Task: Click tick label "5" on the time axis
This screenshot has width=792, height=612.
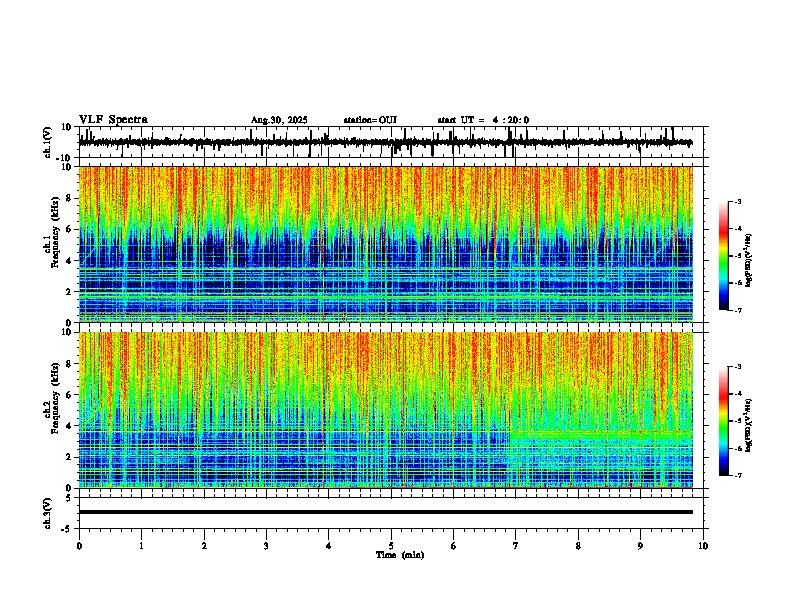Action: [x=391, y=546]
